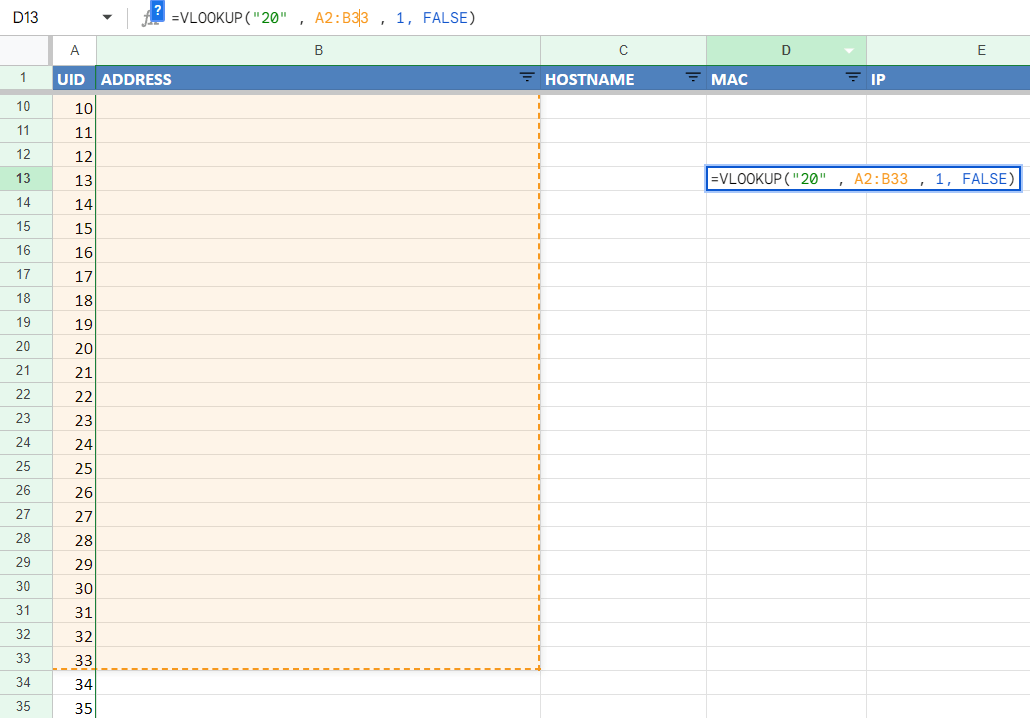Screen dimensions: 1030x718
Task: Click UID cell containing 28
Action: pos(74,539)
